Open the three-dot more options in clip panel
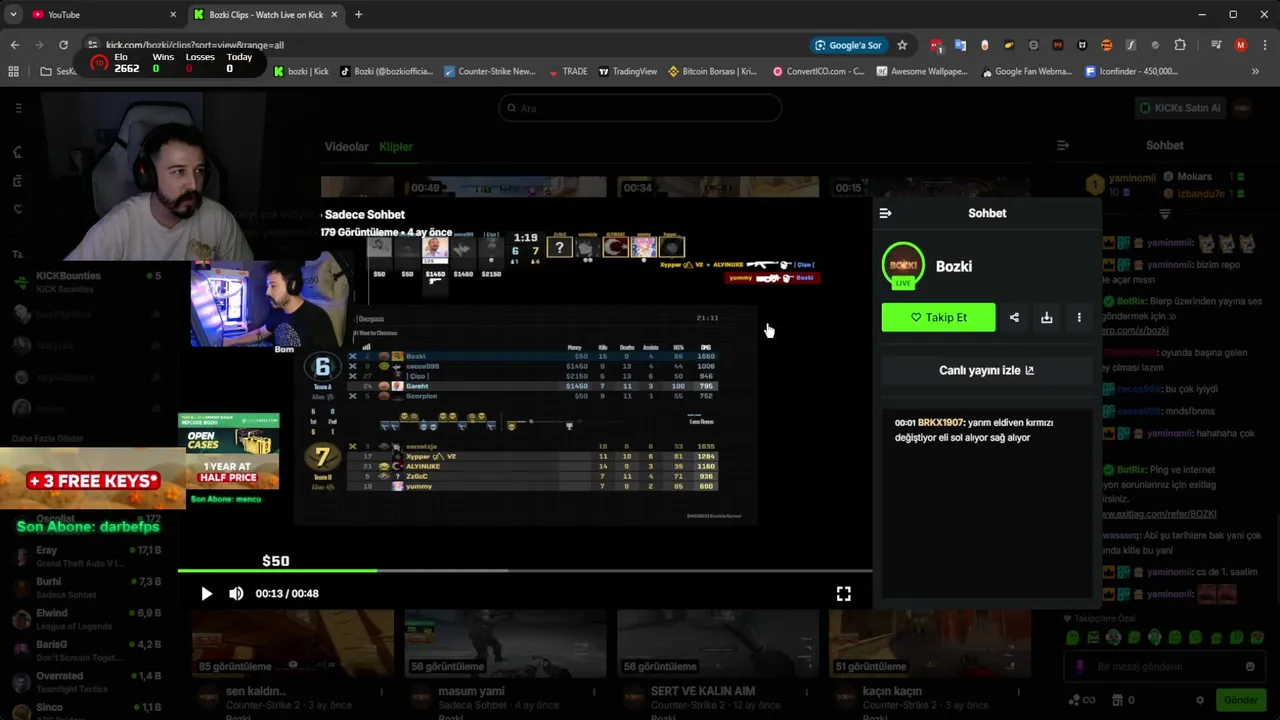The width and height of the screenshot is (1280, 720). pos(1079,317)
